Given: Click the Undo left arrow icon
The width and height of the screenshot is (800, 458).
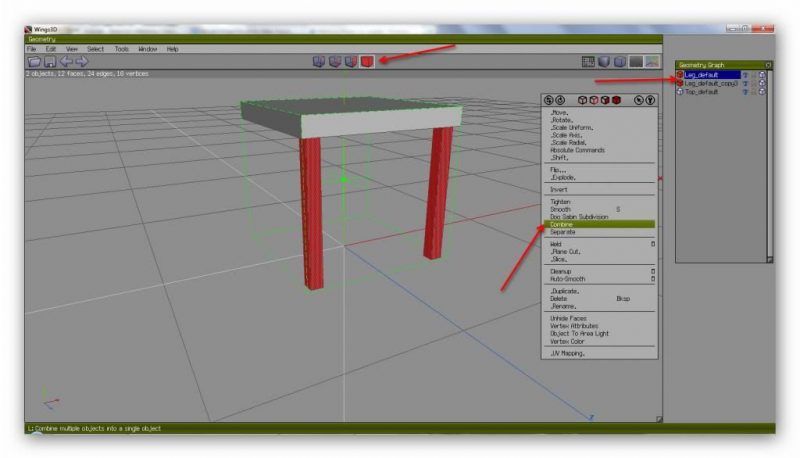Looking at the screenshot, I should 65,62.
